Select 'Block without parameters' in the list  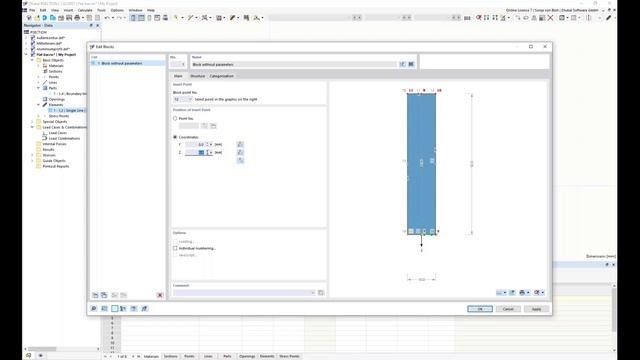[128, 63]
